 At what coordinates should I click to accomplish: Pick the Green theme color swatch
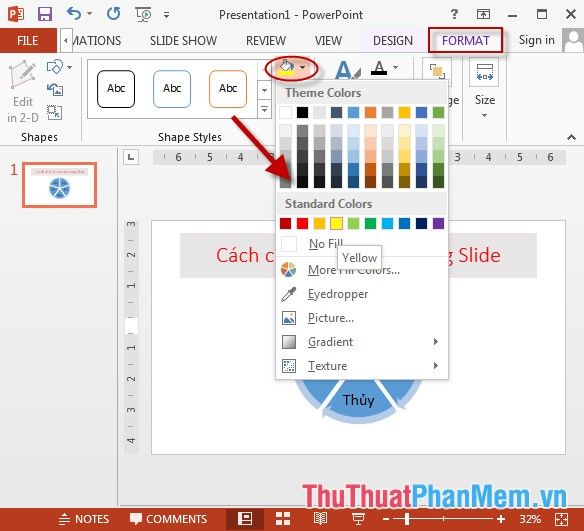point(438,112)
